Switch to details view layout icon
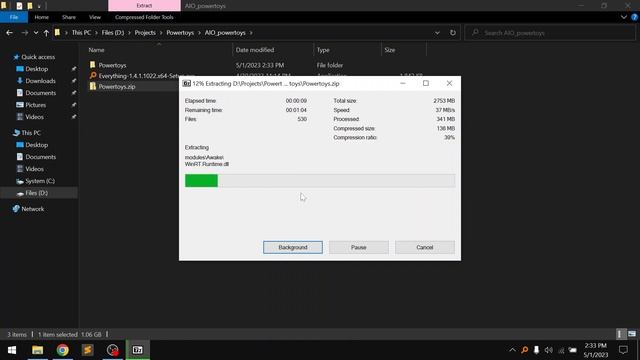This screenshot has width=640, height=360. click(x=620, y=334)
